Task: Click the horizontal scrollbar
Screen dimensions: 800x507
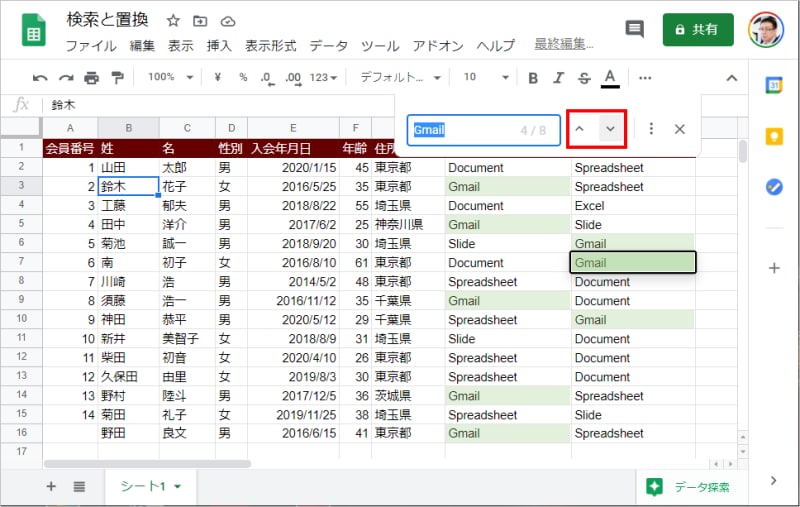Action: point(147,464)
